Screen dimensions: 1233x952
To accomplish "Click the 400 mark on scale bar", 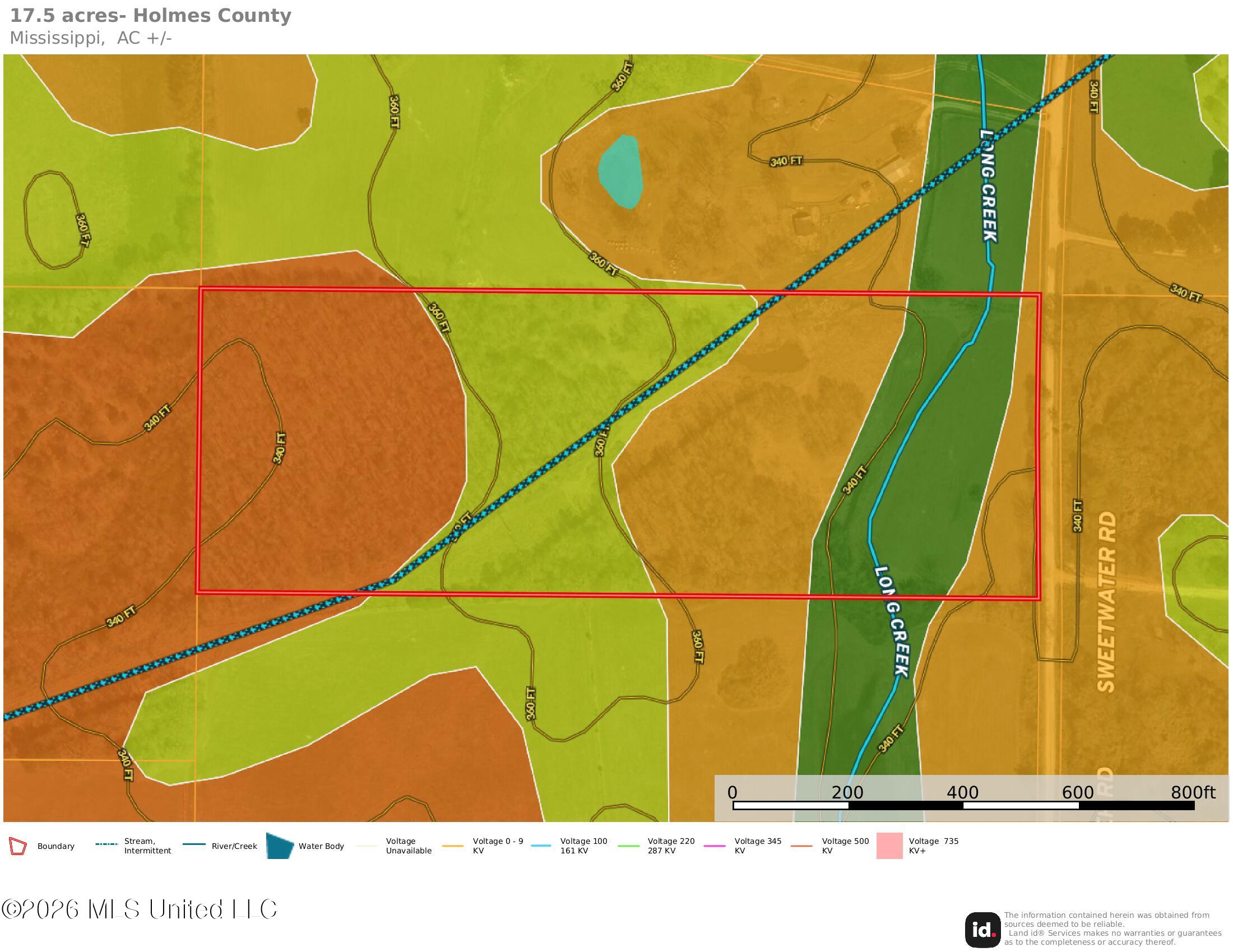I will point(962,793).
